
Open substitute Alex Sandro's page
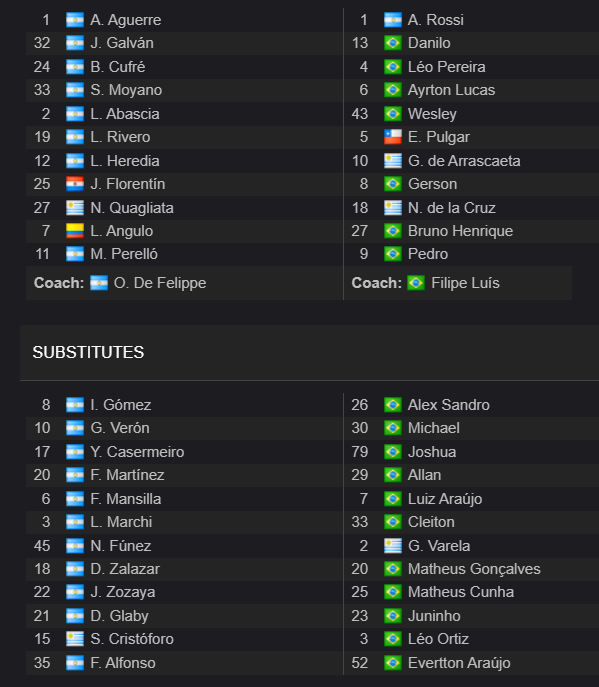pos(449,405)
